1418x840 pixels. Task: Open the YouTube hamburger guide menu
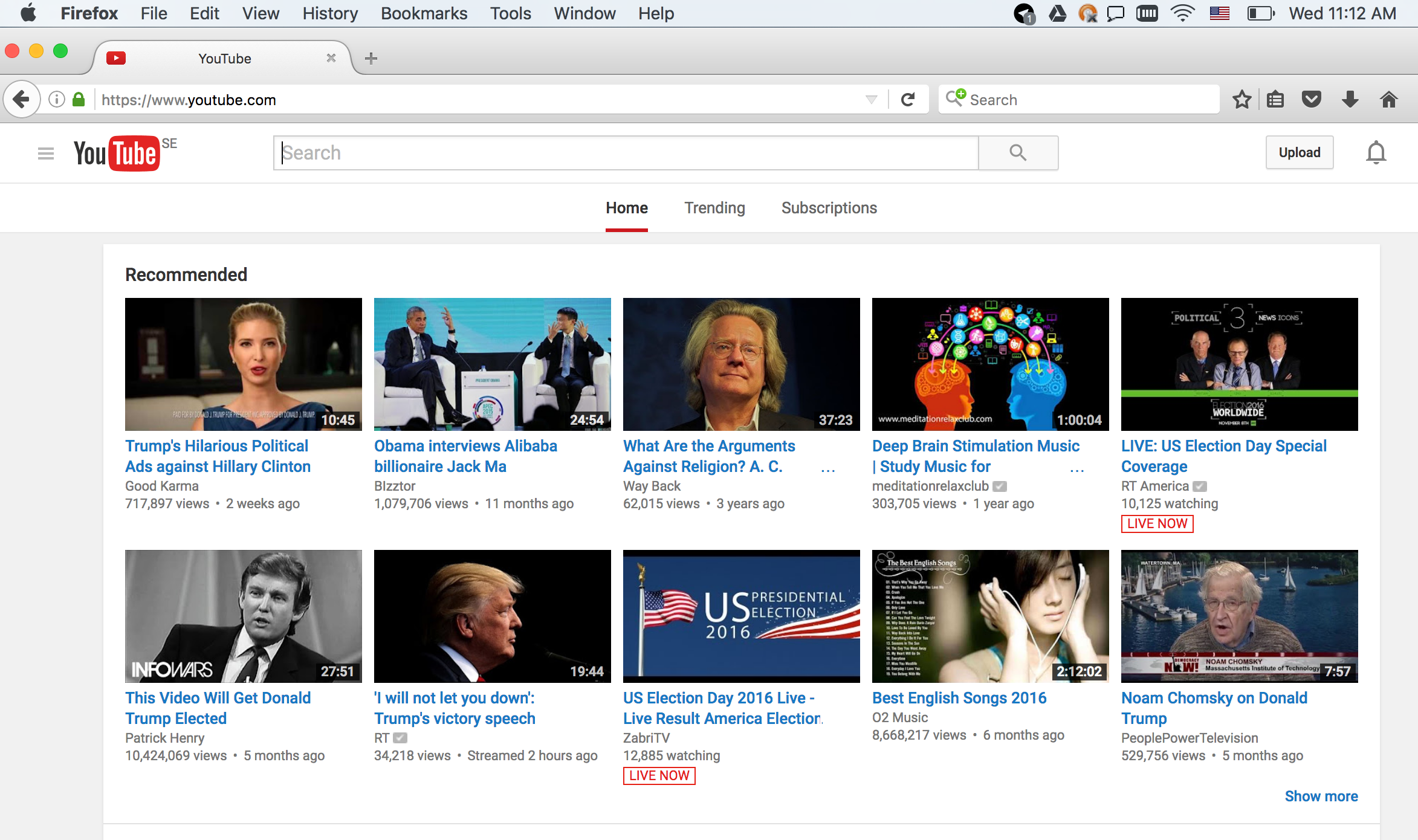pyautogui.click(x=46, y=153)
